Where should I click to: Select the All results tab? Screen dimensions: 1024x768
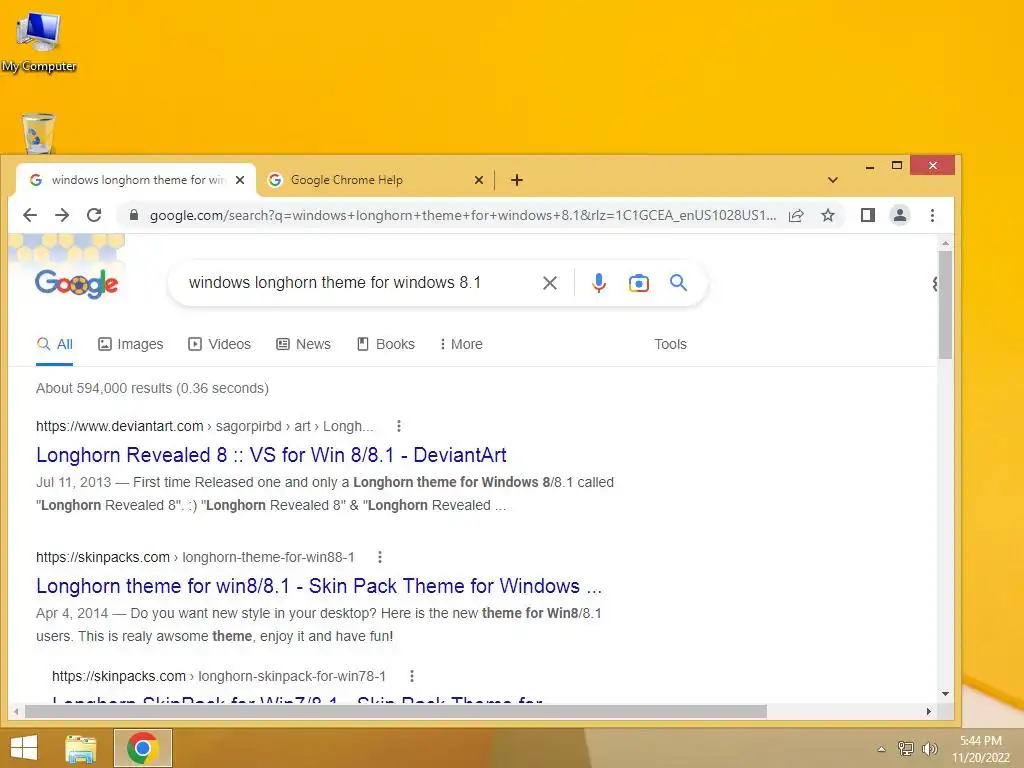point(55,344)
